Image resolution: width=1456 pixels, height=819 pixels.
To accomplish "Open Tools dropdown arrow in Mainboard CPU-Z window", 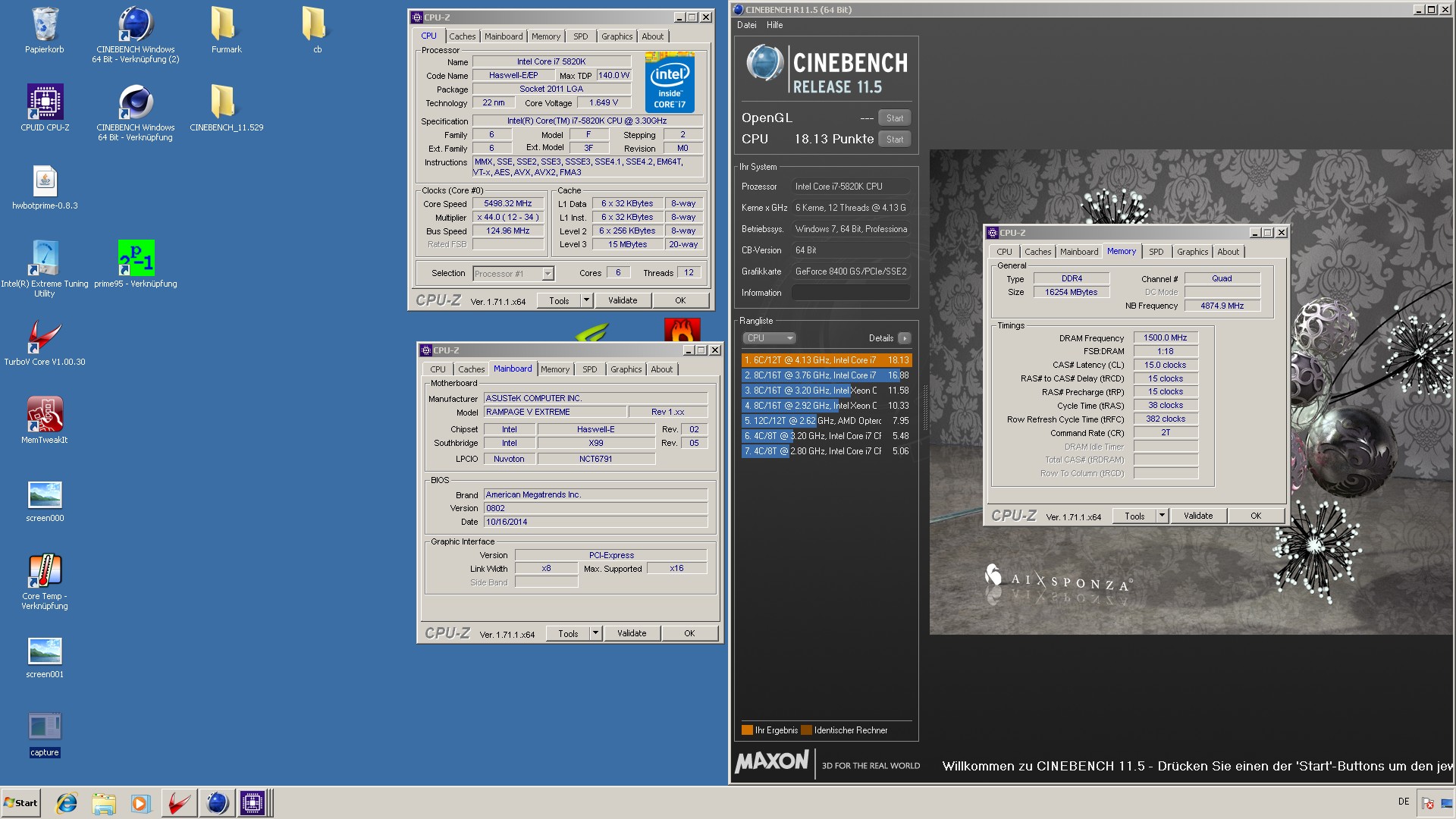I will tap(595, 633).
